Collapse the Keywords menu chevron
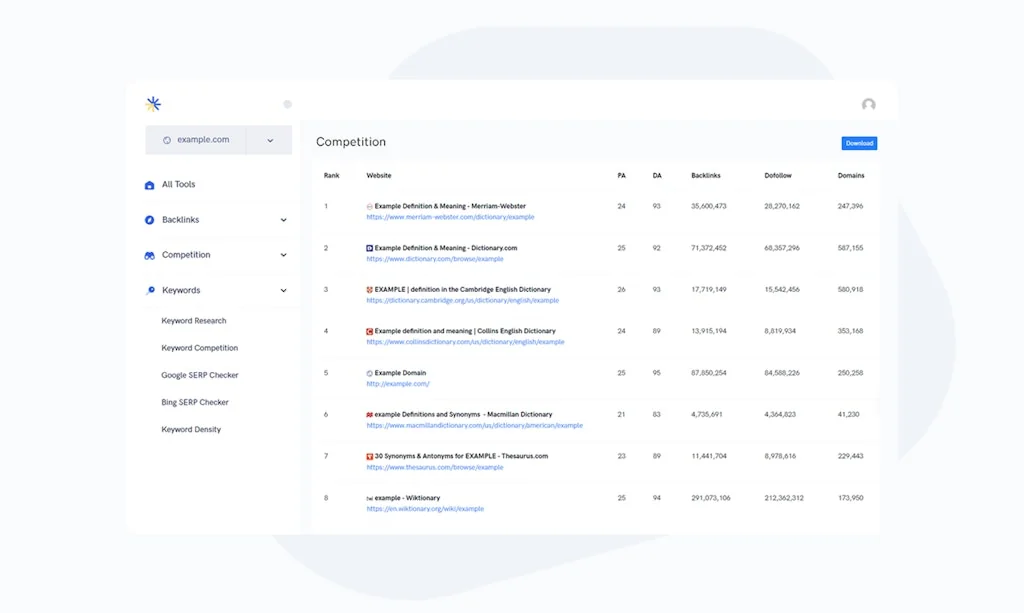Screen dimensions: 1024x613 pos(283,291)
